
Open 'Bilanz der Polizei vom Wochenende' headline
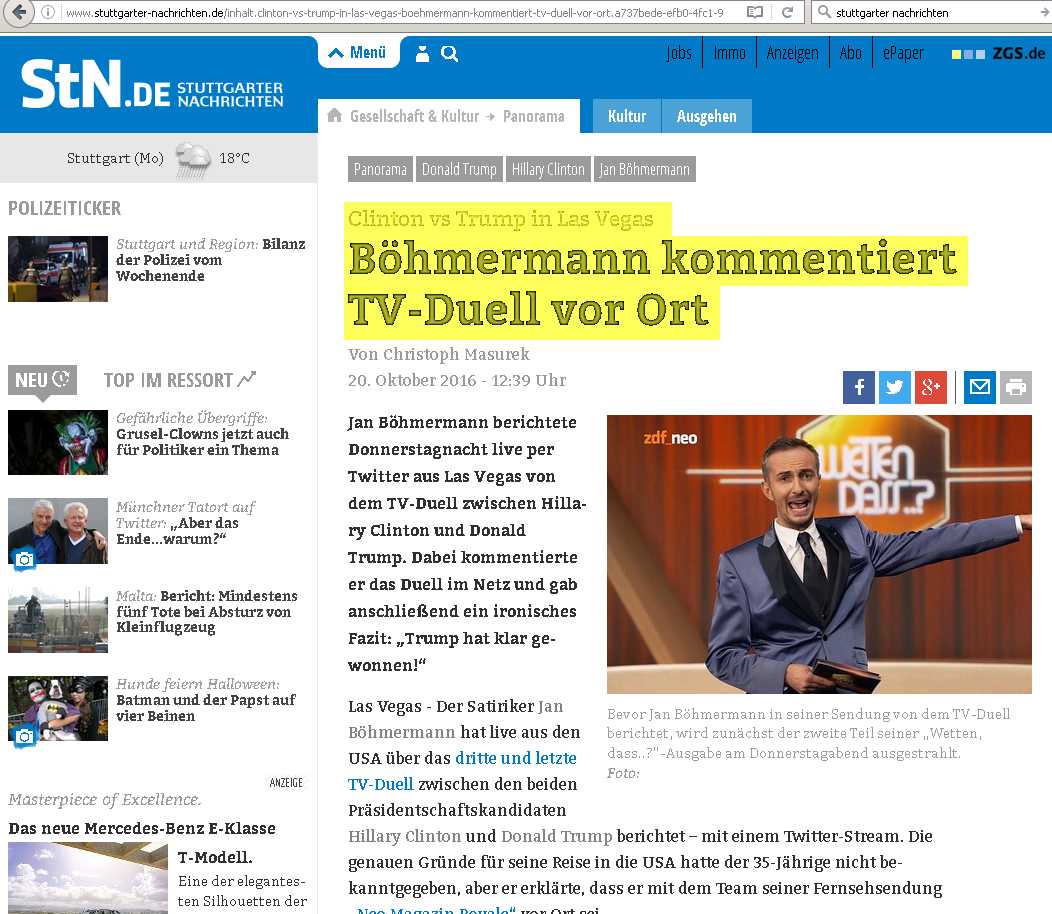point(211,260)
